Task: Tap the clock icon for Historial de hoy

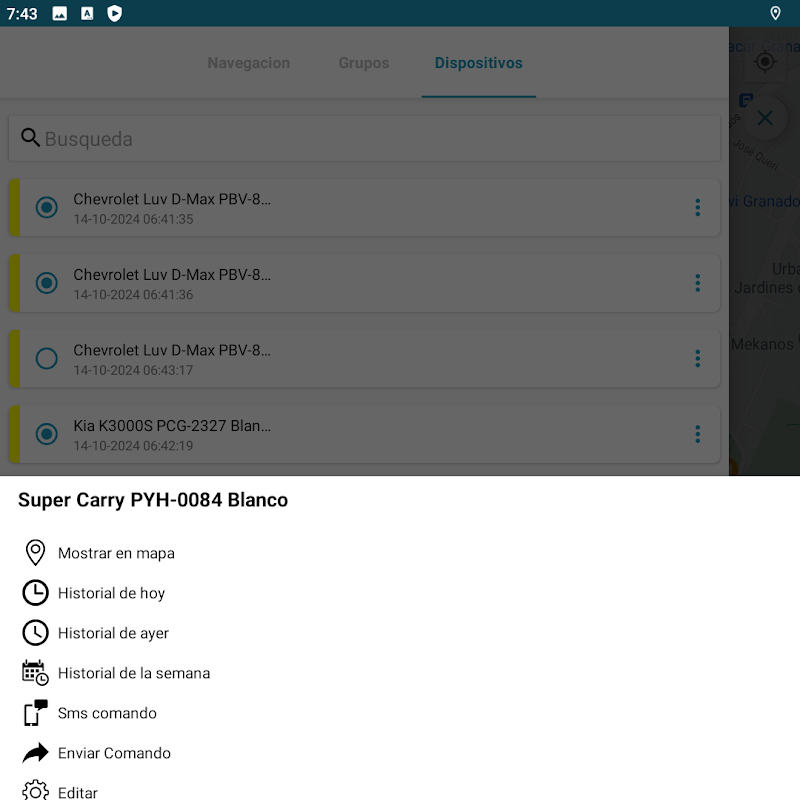Action: (35, 592)
